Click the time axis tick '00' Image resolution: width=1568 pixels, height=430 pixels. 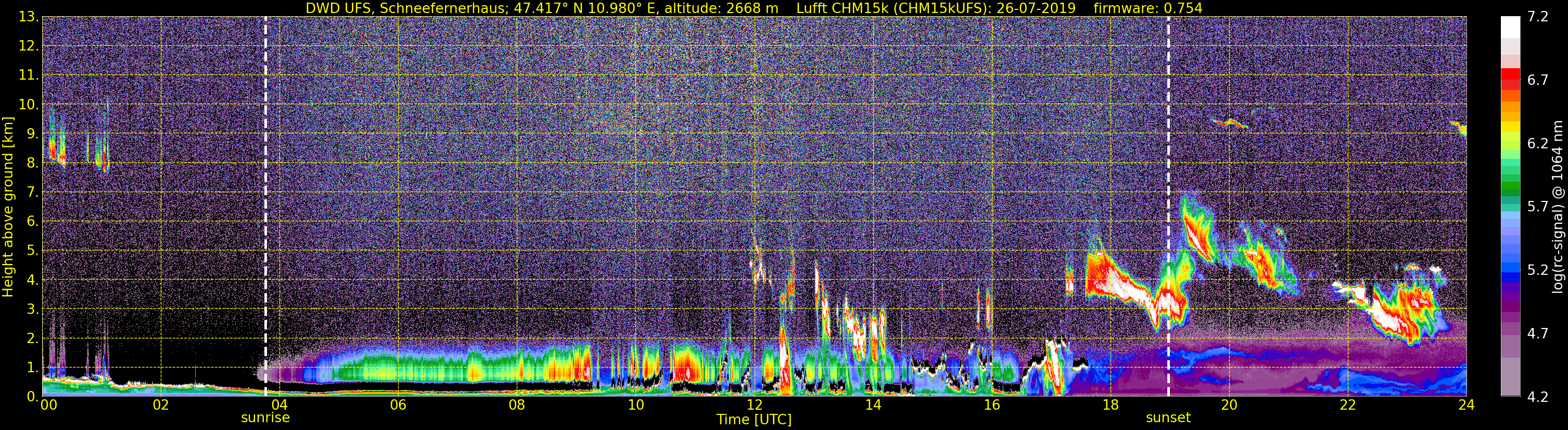click(49, 406)
